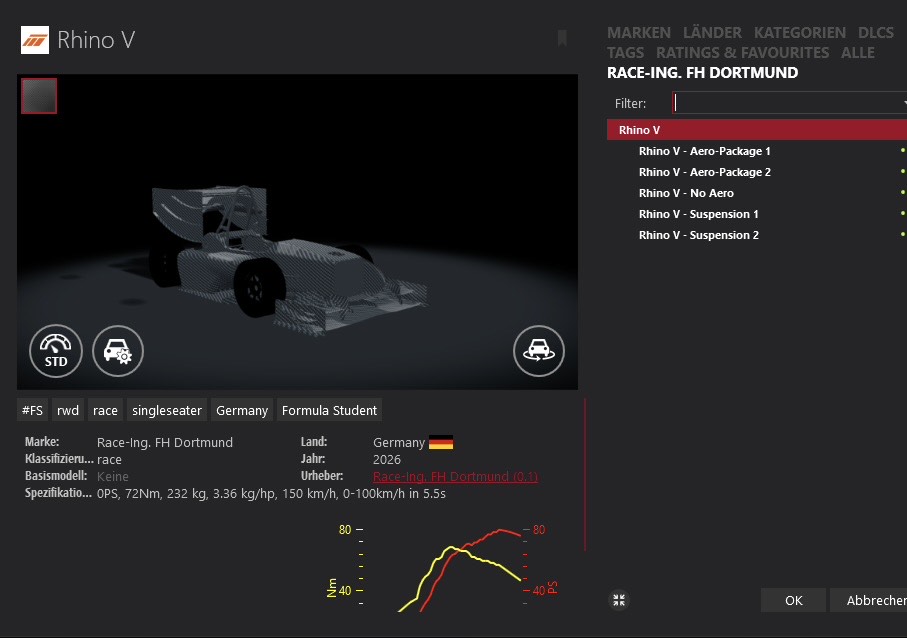Select Rhino V - Aero-Package 2
907x638 pixels.
coord(705,172)
